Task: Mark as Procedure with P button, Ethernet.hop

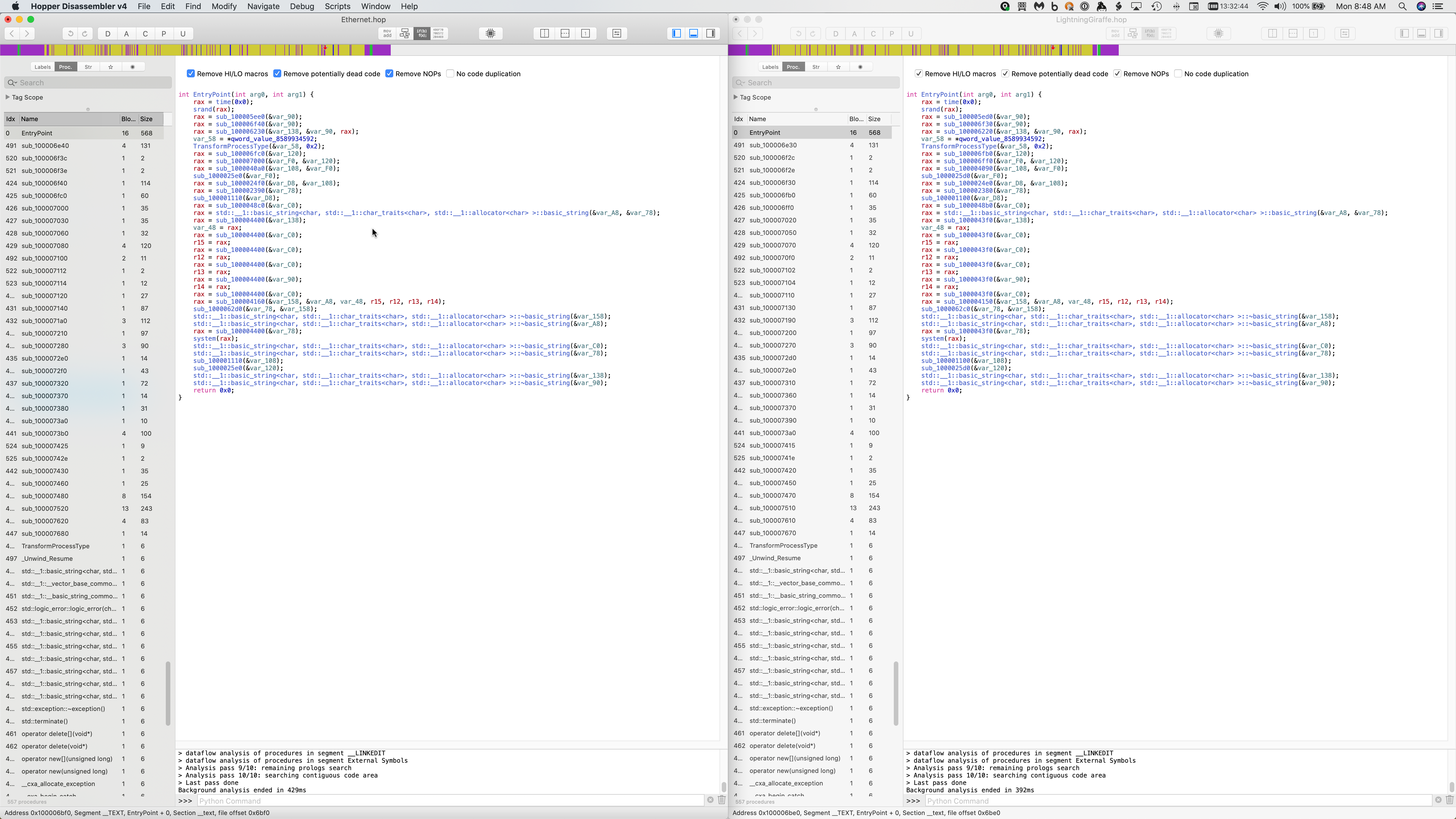Action: pyautogui.click(x=164, y=33)
